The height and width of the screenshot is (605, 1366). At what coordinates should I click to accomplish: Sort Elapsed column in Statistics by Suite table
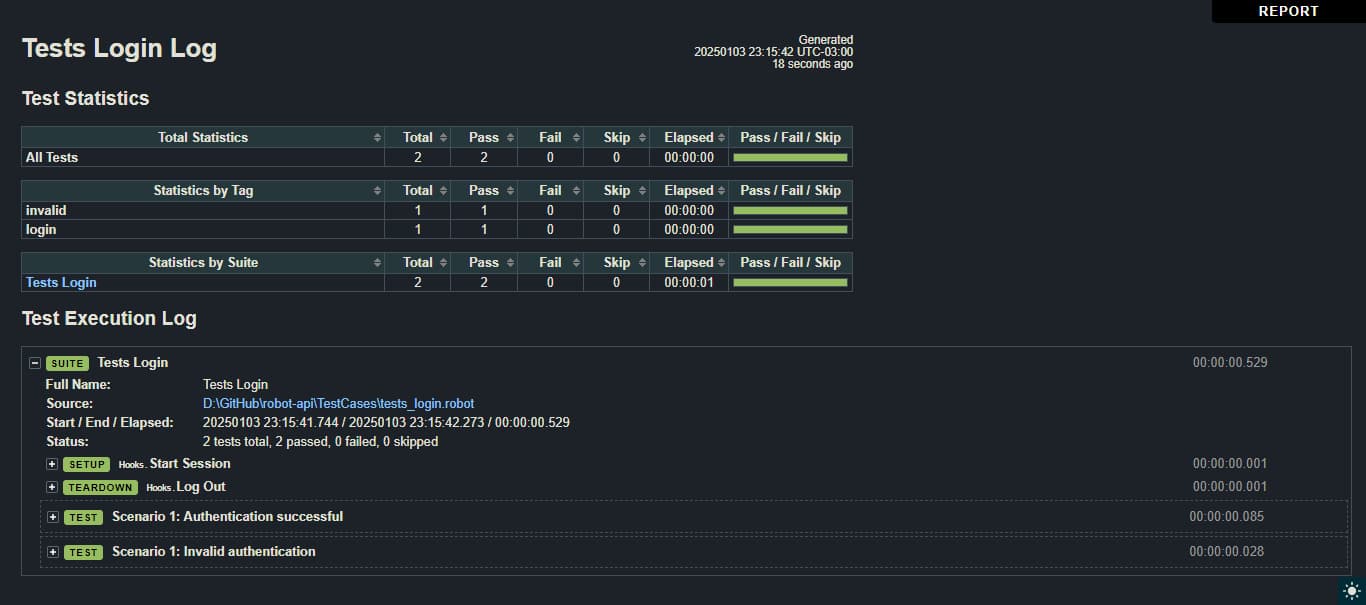tap(690, 262)
